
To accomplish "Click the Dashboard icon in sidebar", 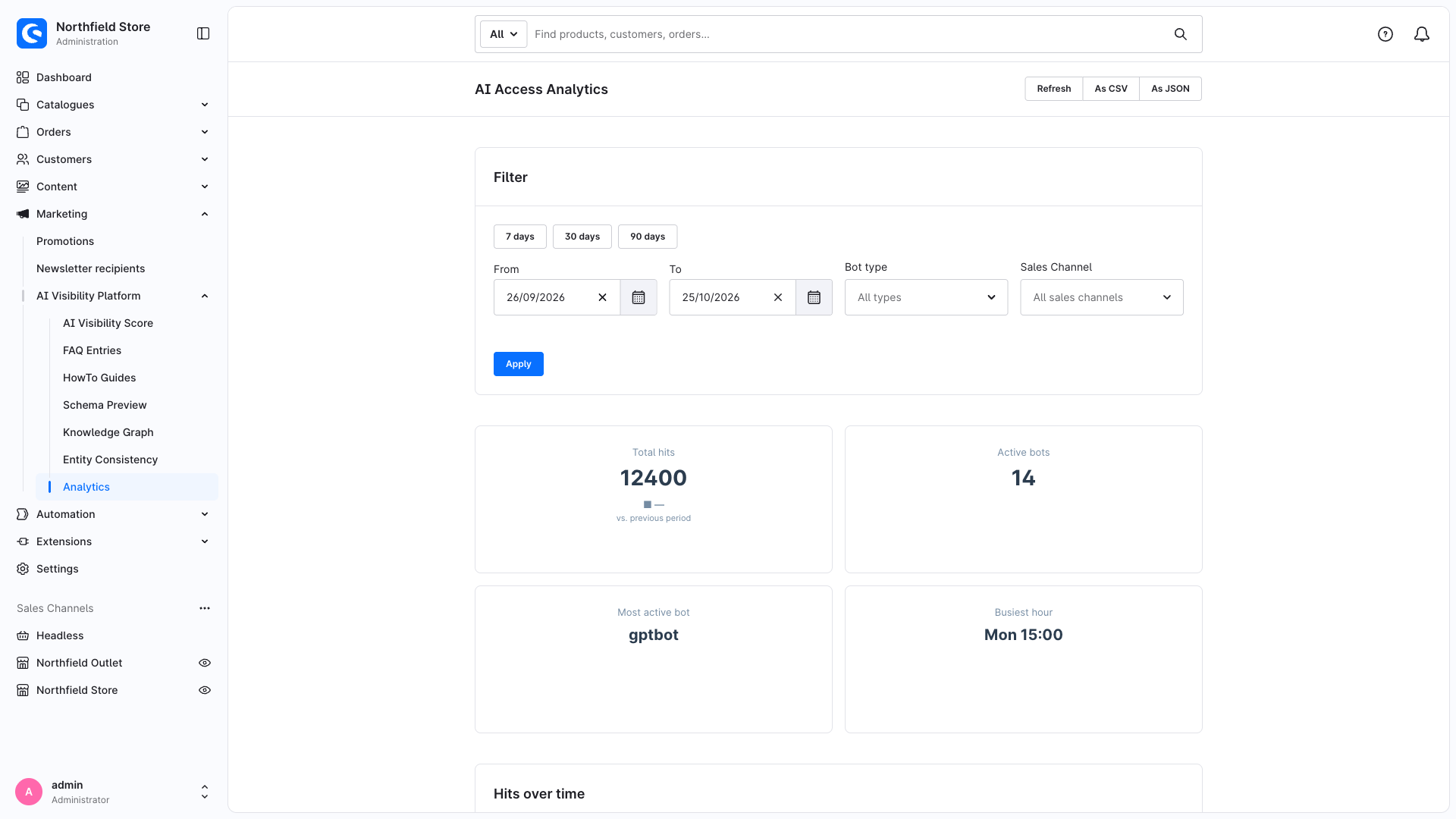I will pos(23,77).
